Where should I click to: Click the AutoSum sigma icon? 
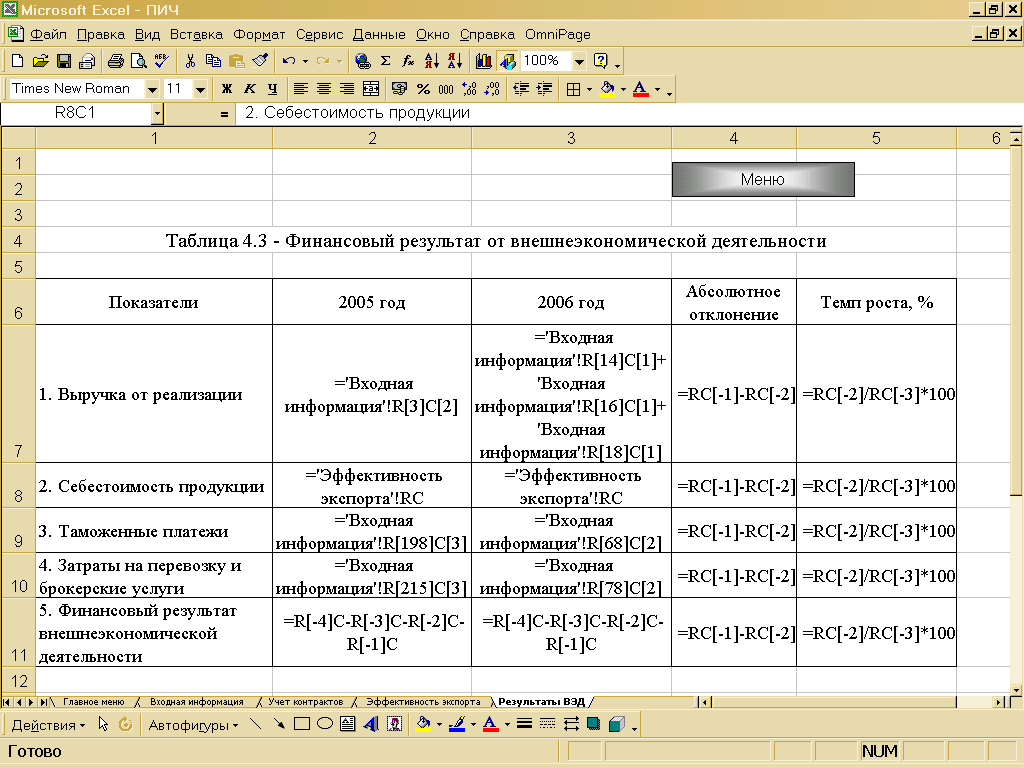pos(385,61)
